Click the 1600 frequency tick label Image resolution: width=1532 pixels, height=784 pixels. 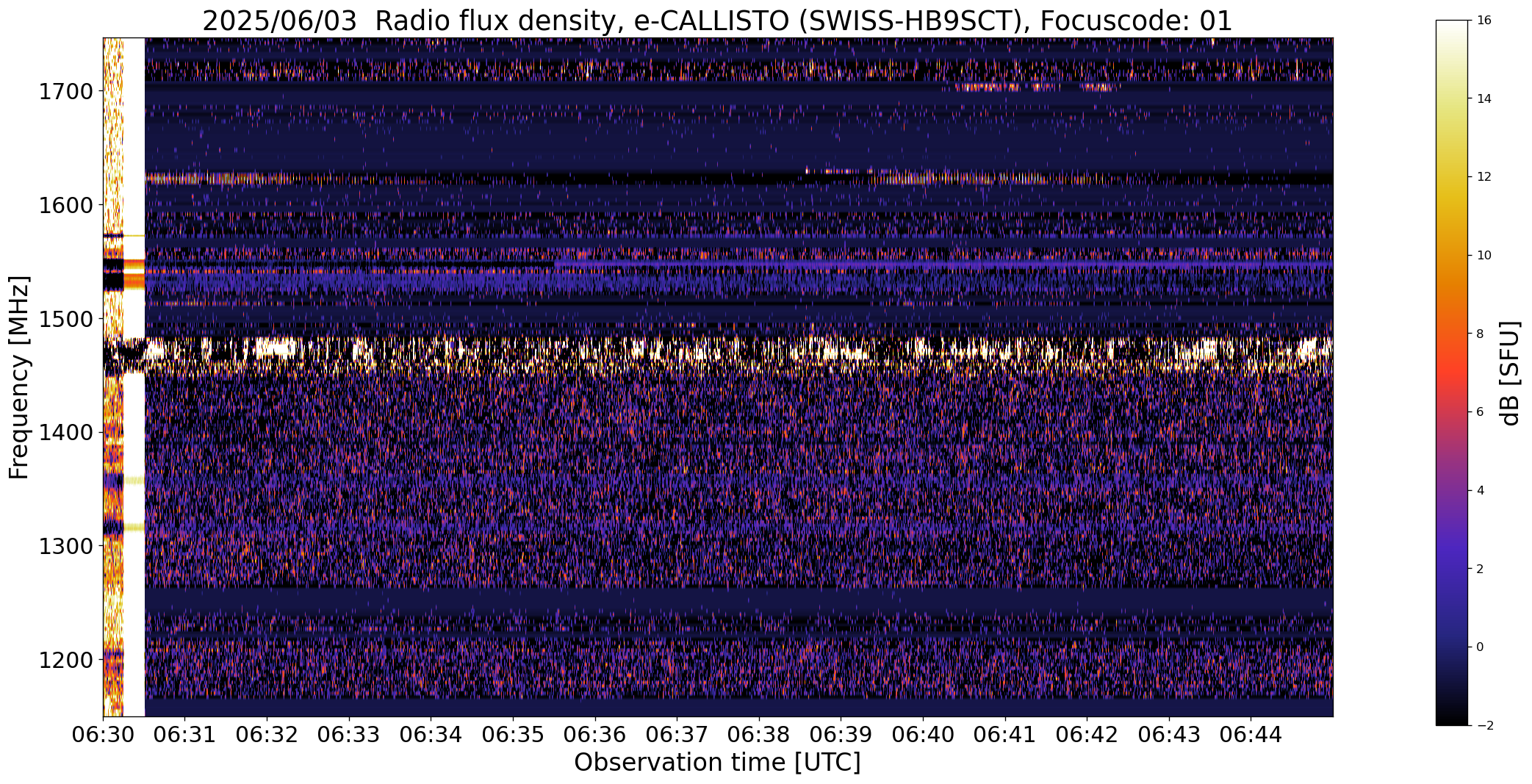[x=65, y=205]
